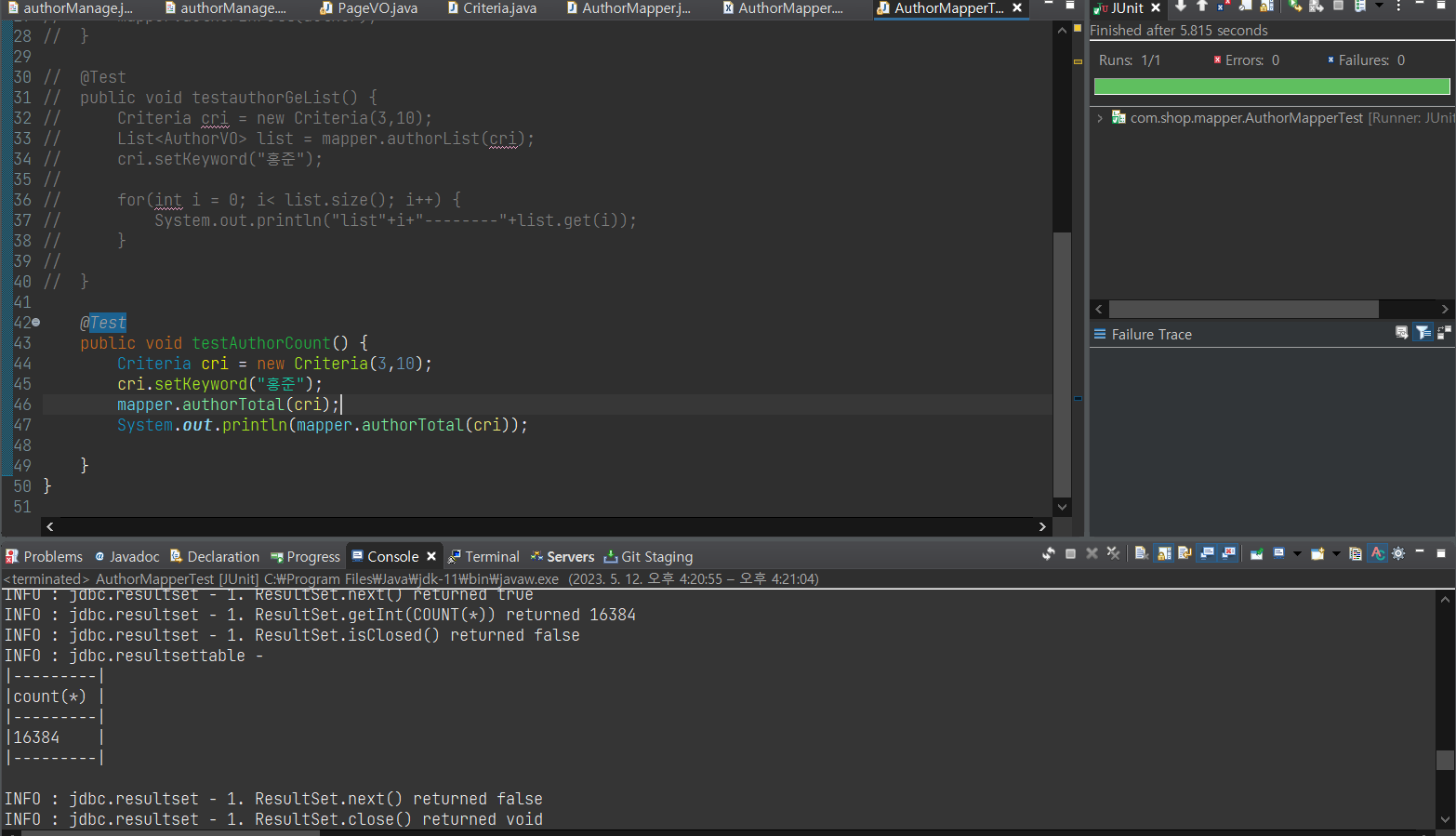Show stack trace in Console view

tap(1401, 333)
